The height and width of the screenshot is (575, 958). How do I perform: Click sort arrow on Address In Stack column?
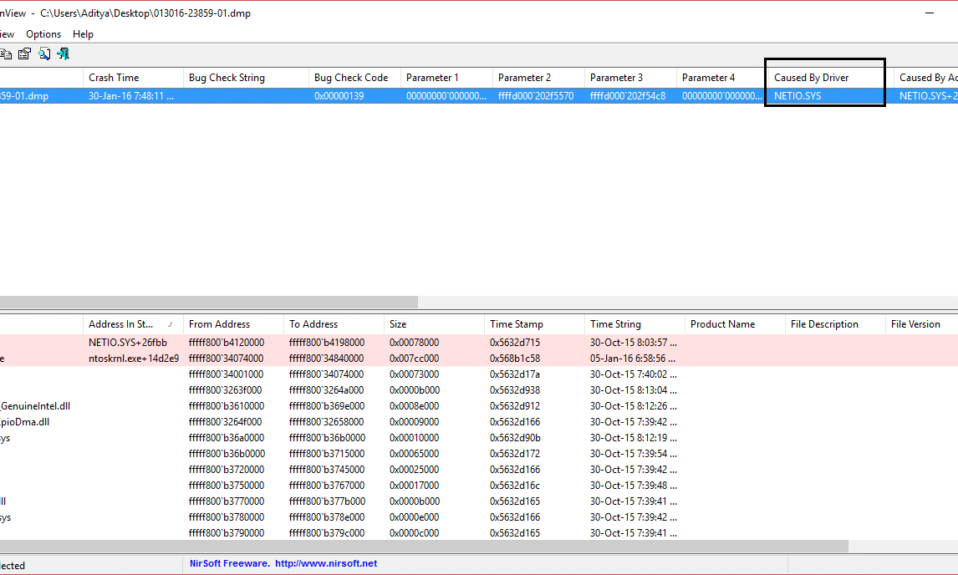click(169, 324)
